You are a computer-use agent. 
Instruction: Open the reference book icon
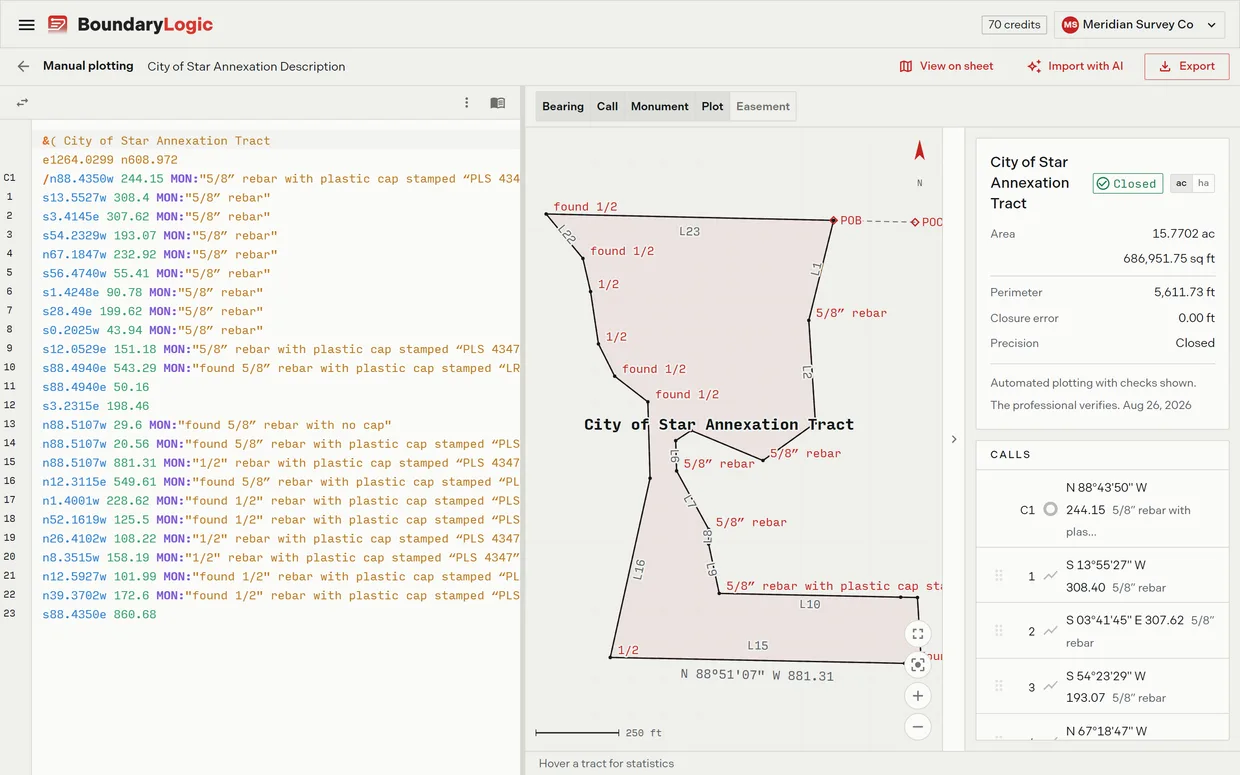[x=497, y=102]
